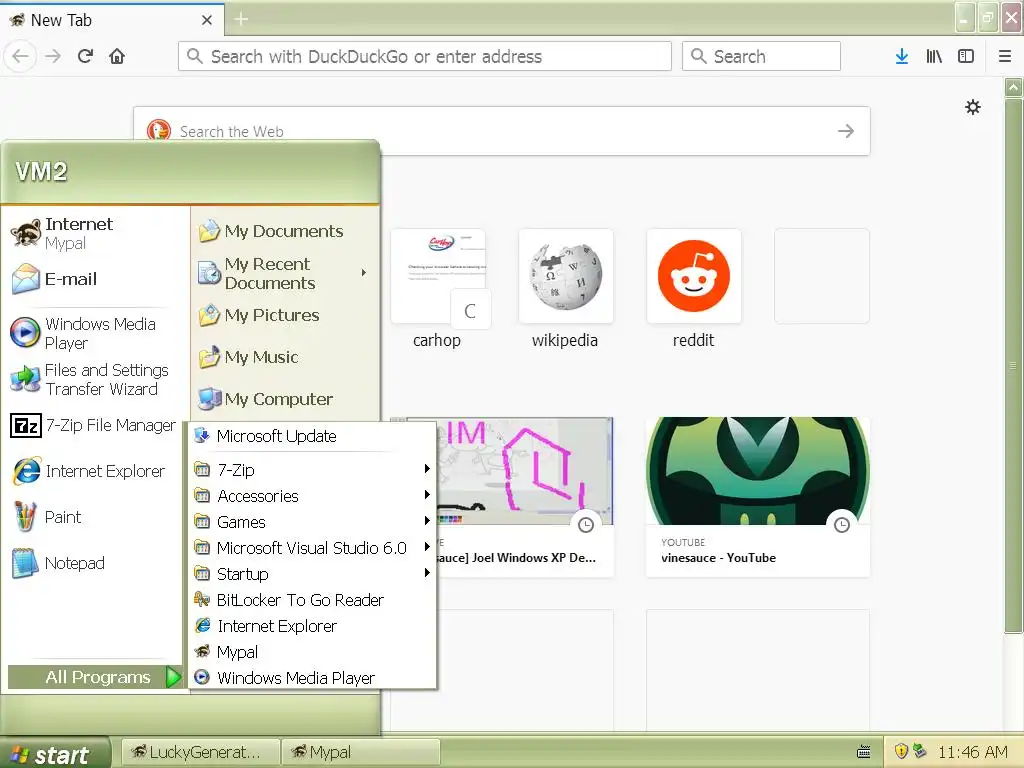This screenshot has width=1024, height=768.
Task: Open My Documents folder
Action: 285,231
